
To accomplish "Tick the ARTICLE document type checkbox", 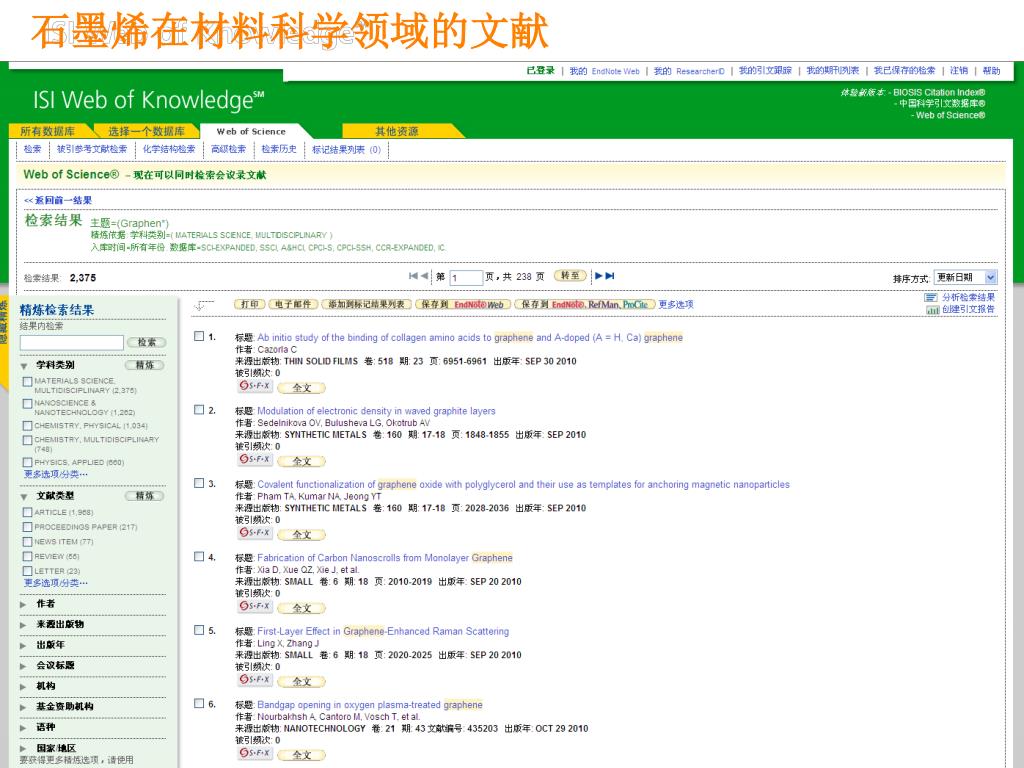I will pos(27,512).
